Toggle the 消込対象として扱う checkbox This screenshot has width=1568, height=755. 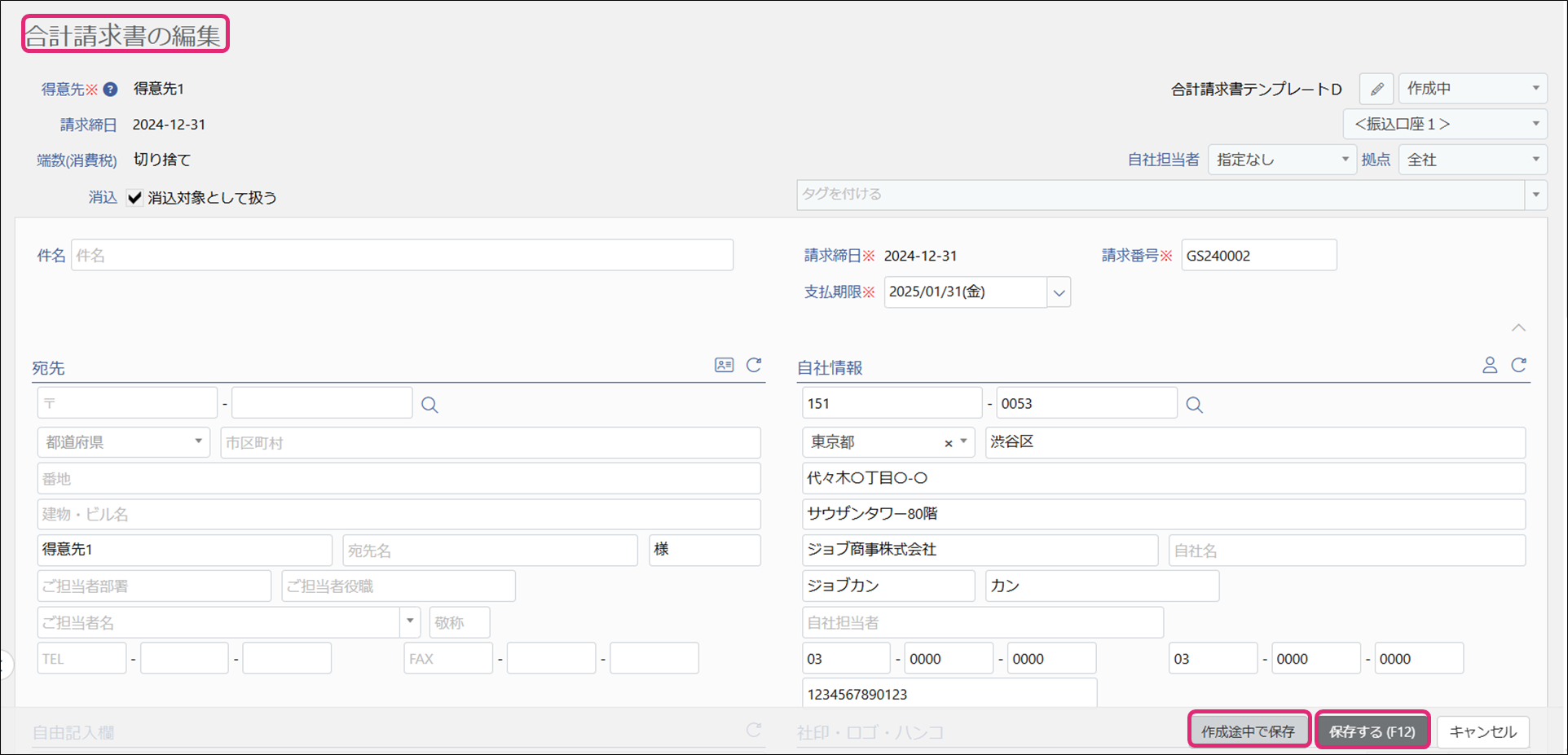coord(135,198)
